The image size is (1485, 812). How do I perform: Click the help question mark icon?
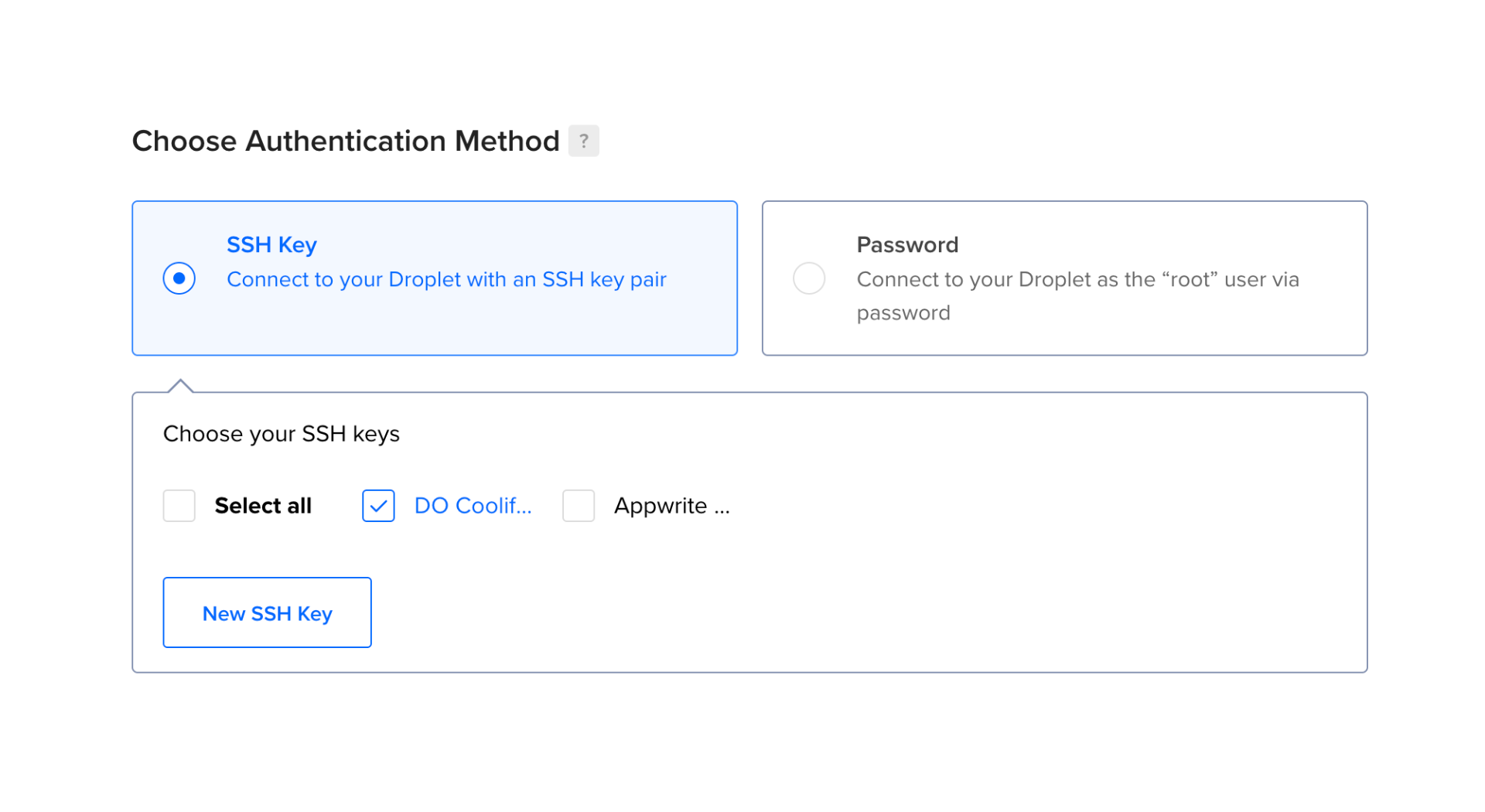[x=583, y=141]
